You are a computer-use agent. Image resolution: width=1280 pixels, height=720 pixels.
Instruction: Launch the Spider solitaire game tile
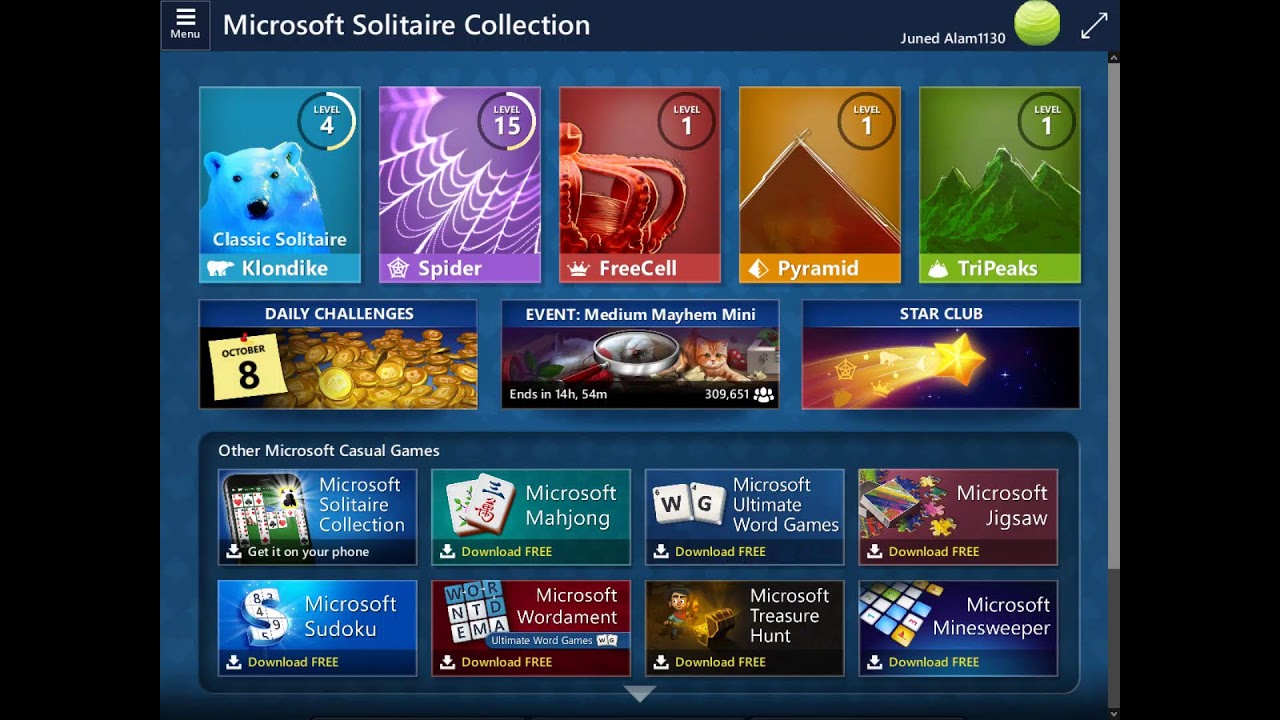pyautogui.click(x=460, y=185)
